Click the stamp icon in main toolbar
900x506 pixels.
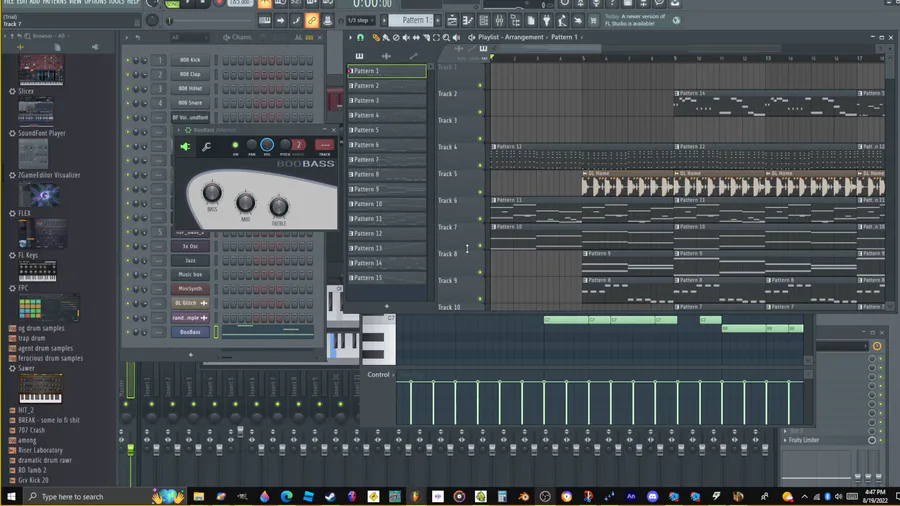pyautogui.click(x=327, y=21)
